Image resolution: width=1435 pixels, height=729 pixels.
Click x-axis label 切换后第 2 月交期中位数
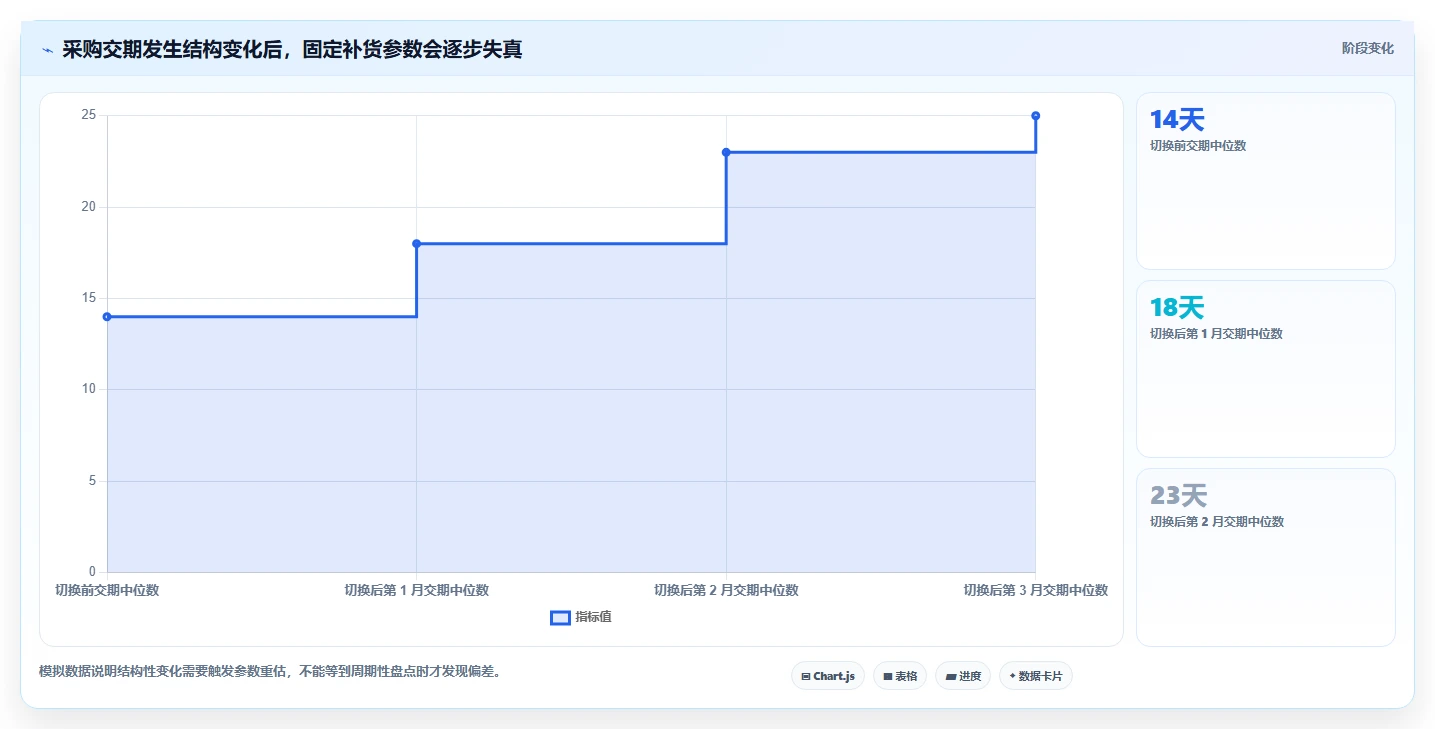tap(726, 590)
